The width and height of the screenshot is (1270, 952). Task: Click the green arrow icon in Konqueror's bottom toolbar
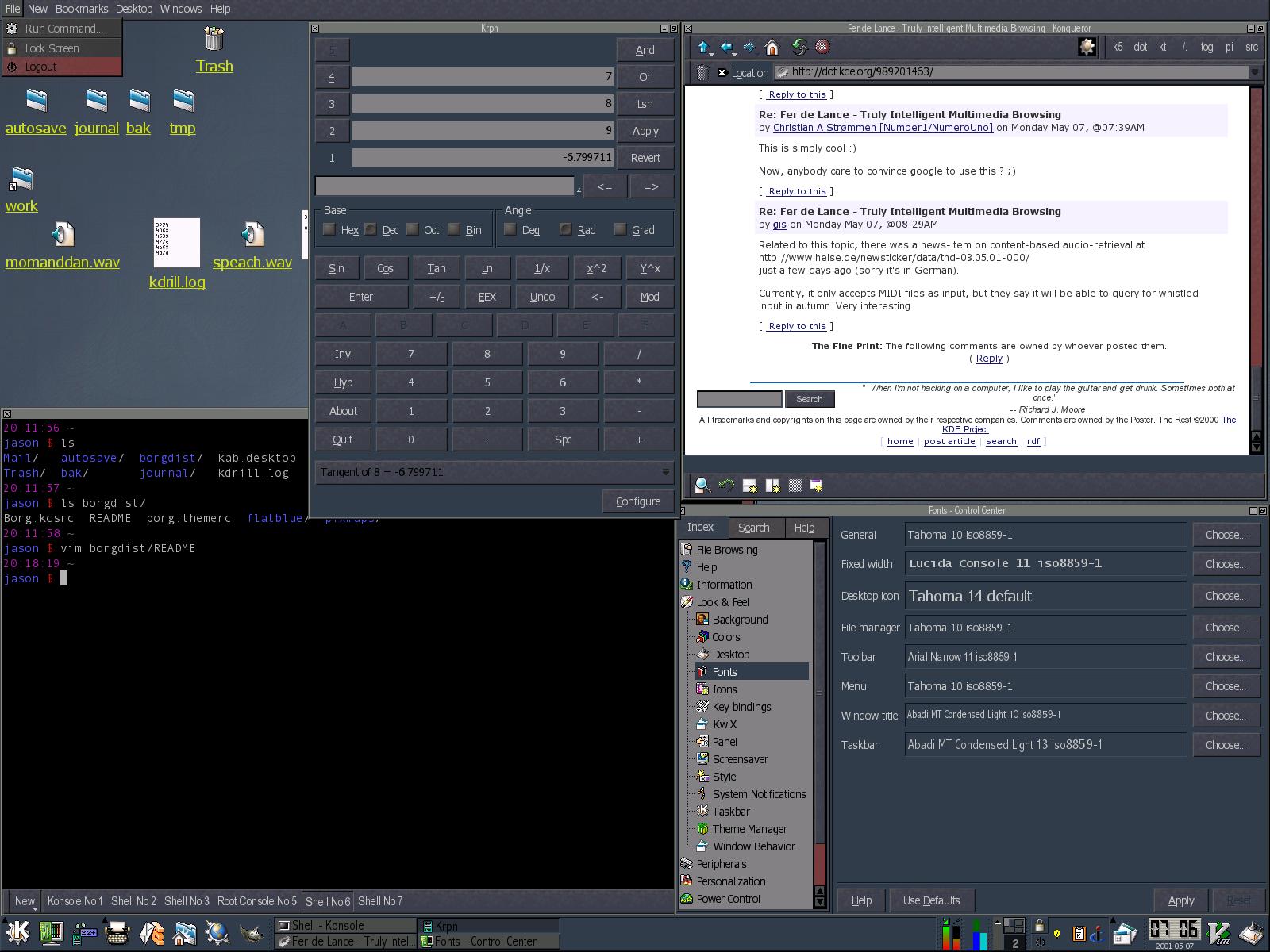[725, 486]
